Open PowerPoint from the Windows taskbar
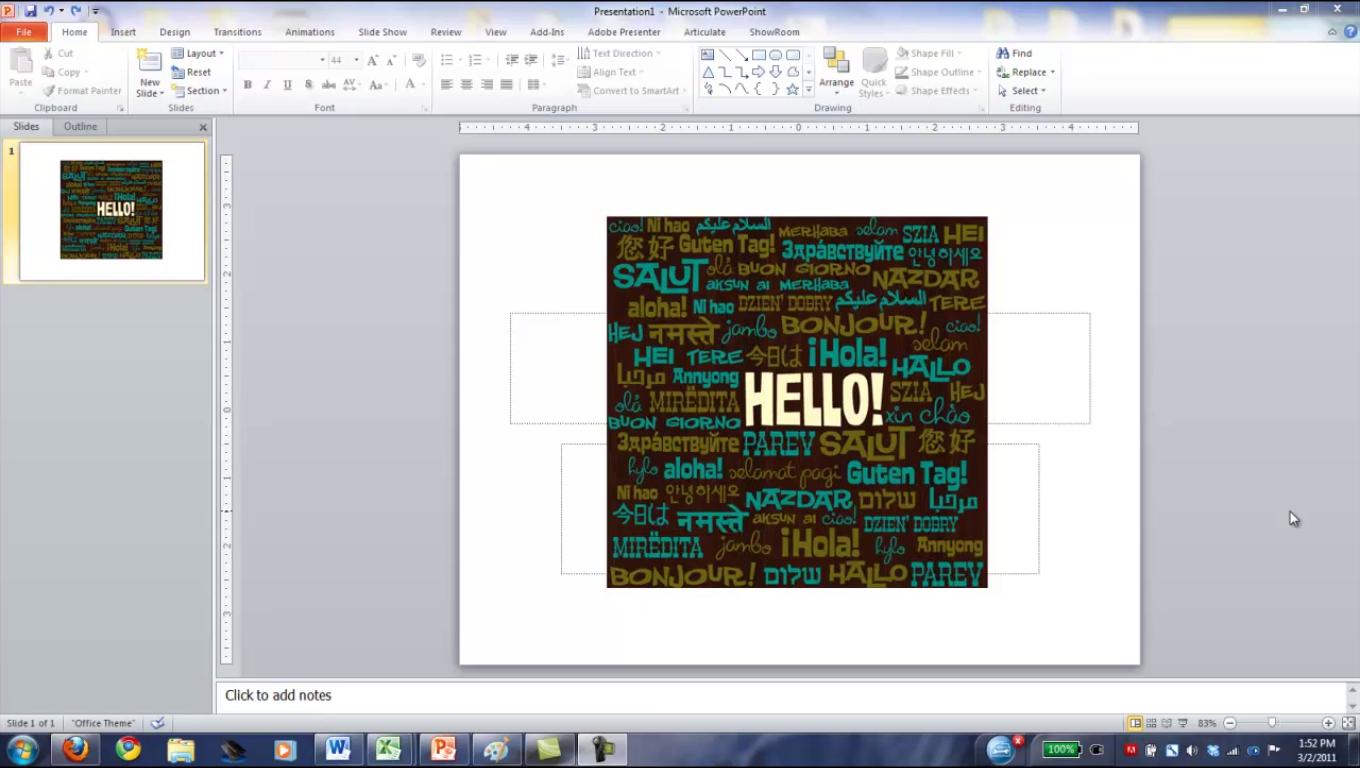1360x768 pixels. tap(443, 749)
